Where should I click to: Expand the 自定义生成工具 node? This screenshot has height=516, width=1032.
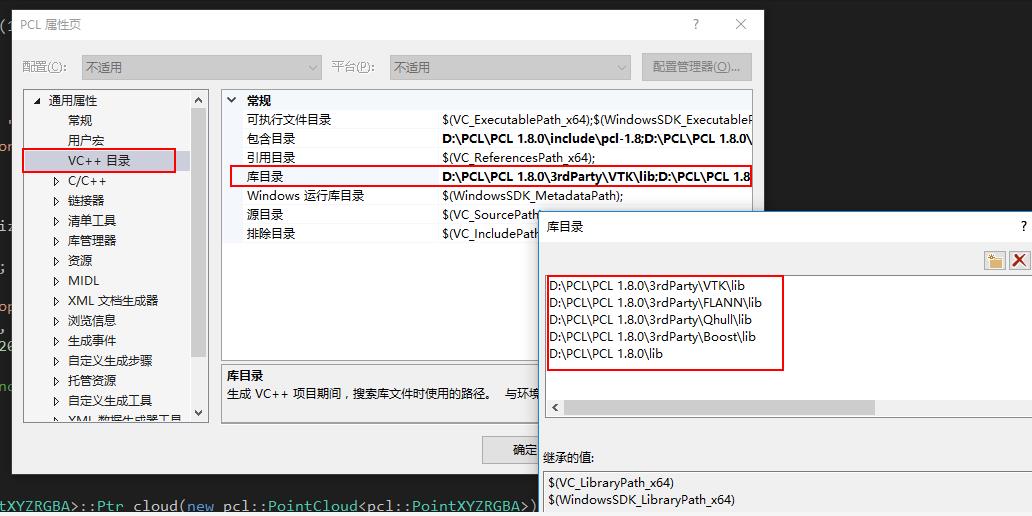pos(56,401)
